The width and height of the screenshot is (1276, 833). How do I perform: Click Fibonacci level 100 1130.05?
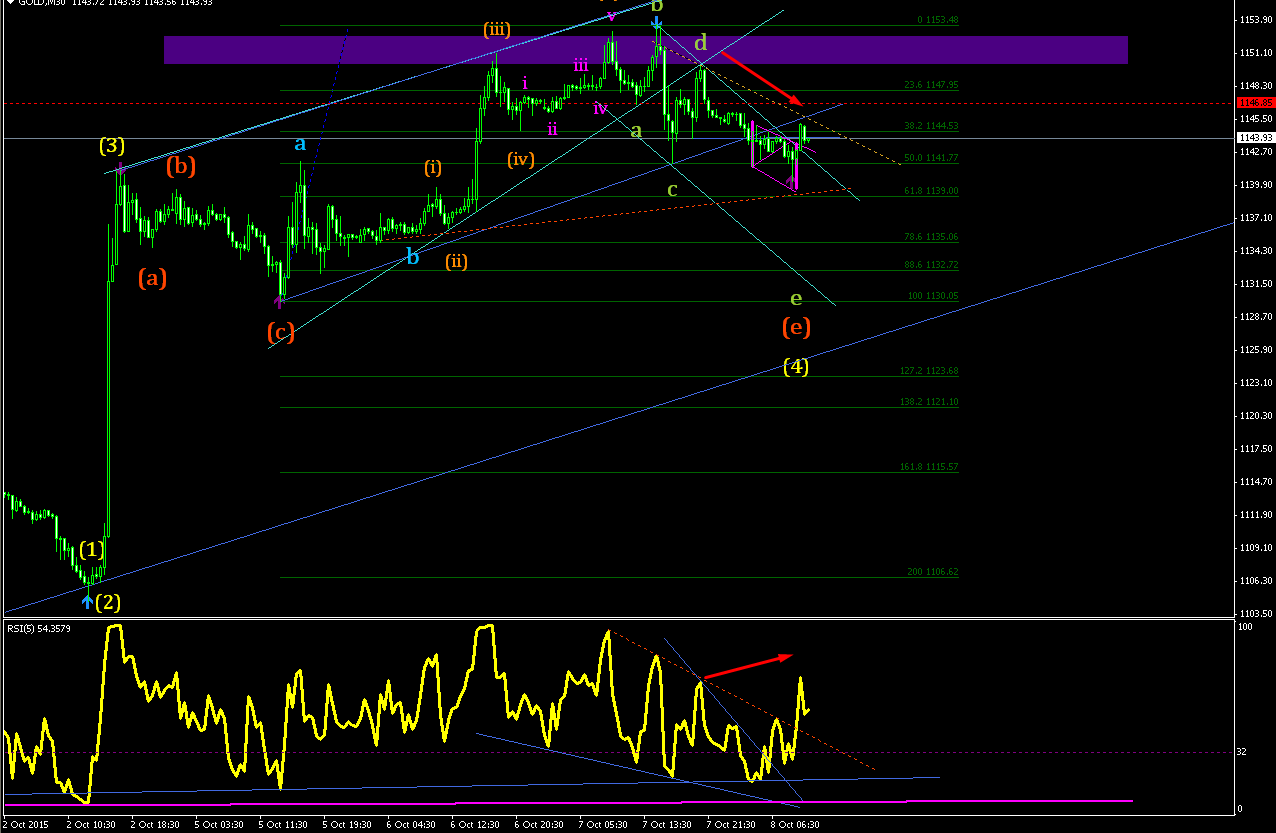point(933,296)
